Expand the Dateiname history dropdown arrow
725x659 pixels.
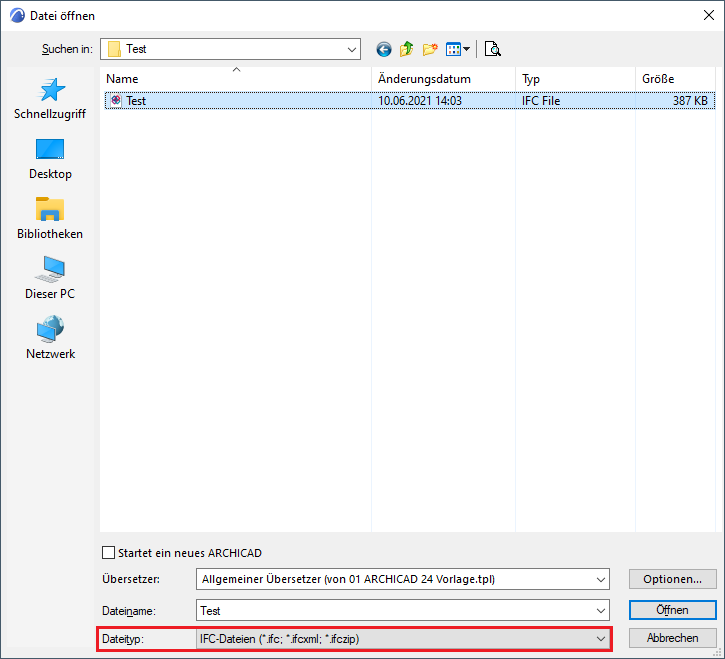point(601,611)
